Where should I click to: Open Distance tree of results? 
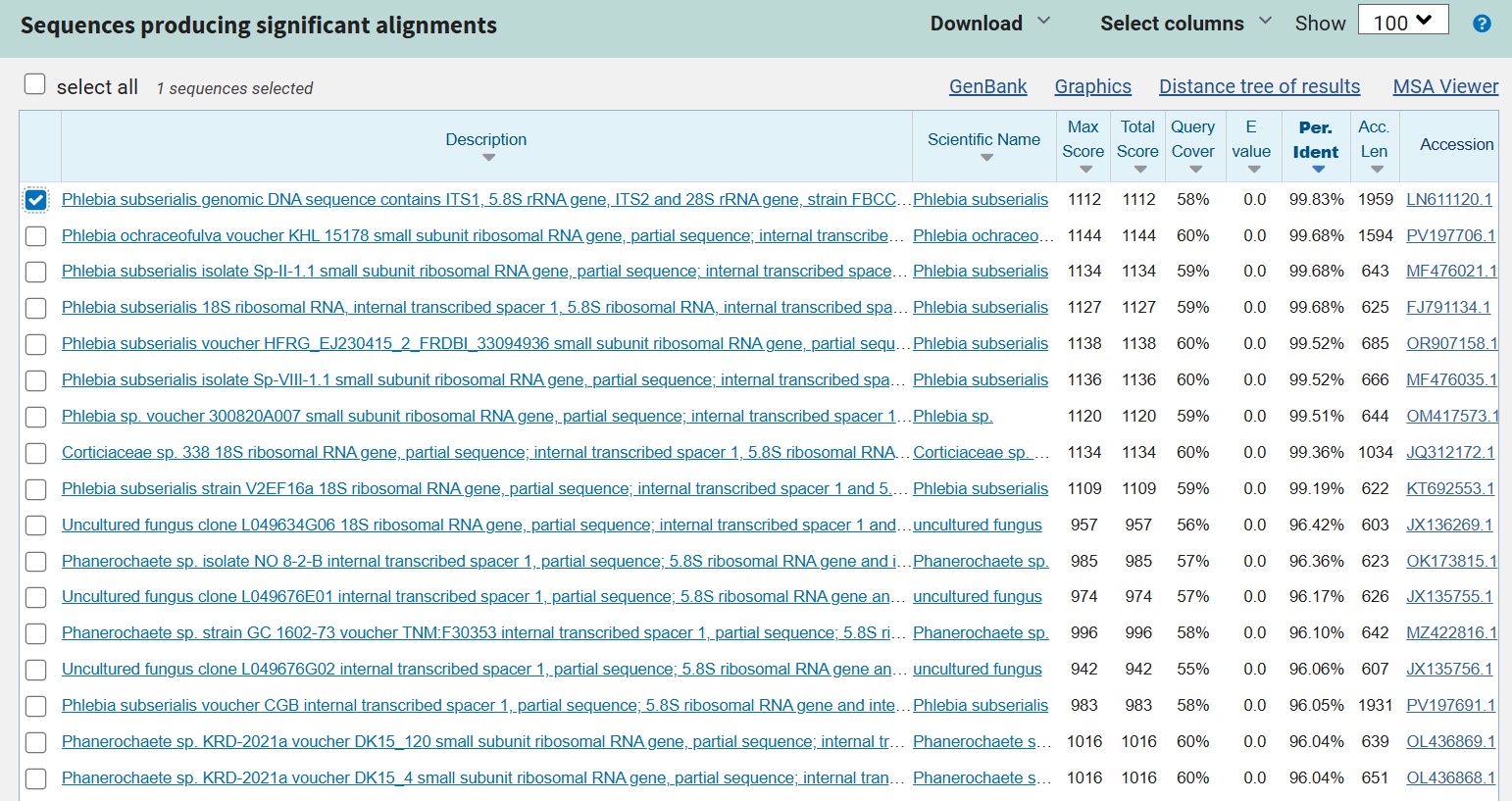1259,86
